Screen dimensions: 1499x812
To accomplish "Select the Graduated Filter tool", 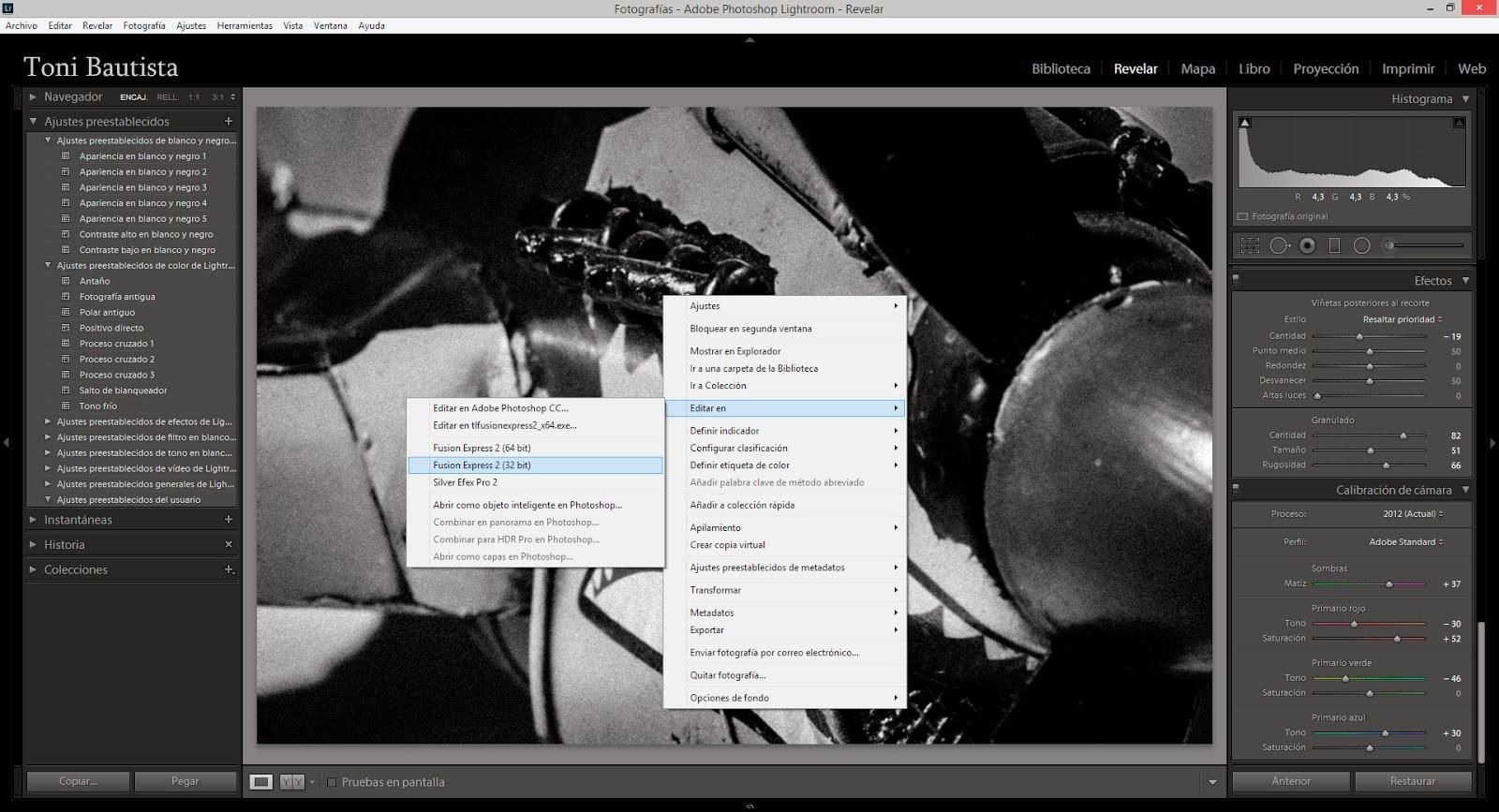I will [1334, 245].
